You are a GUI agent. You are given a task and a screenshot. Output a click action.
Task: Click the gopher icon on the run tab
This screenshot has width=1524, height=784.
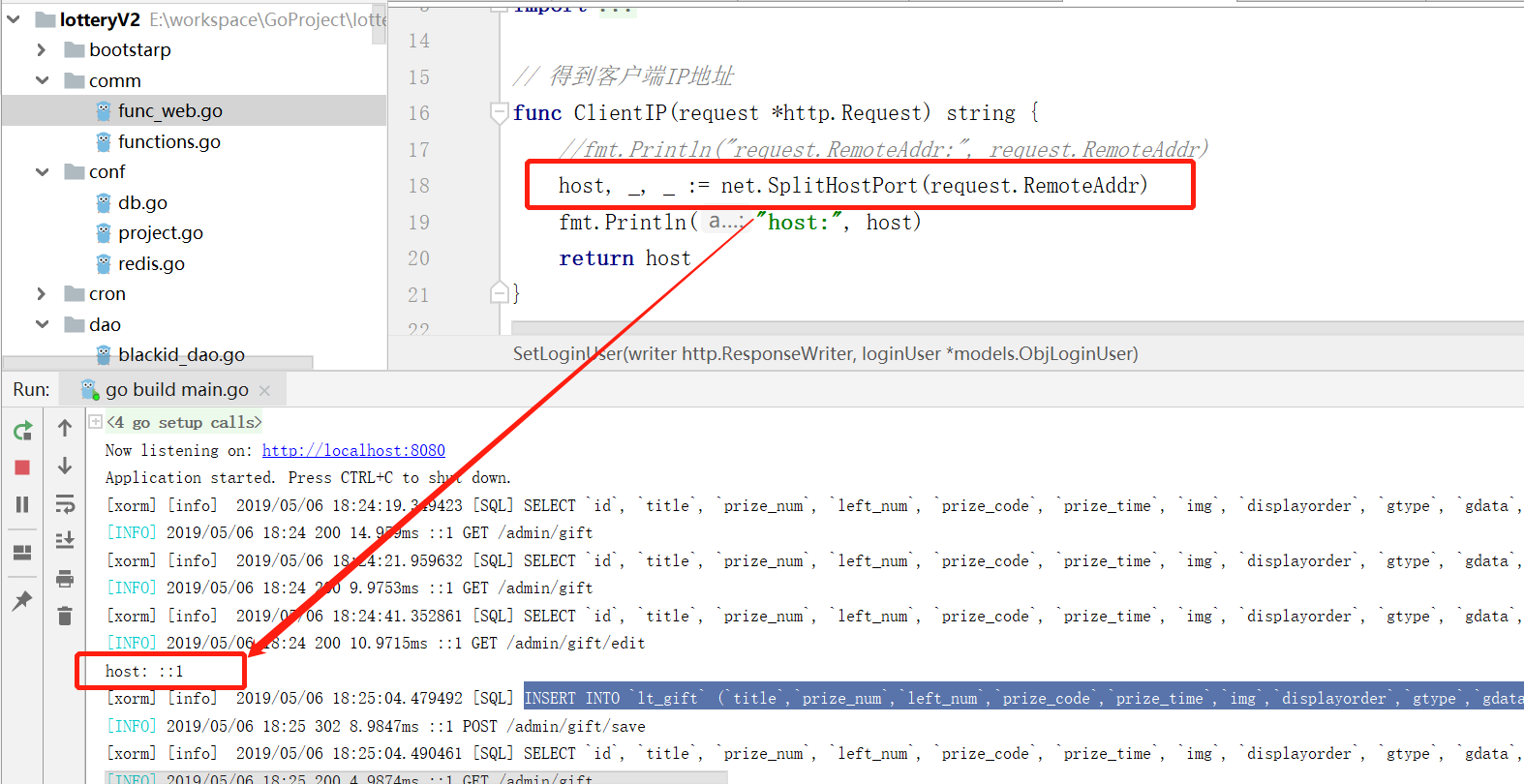90,389
